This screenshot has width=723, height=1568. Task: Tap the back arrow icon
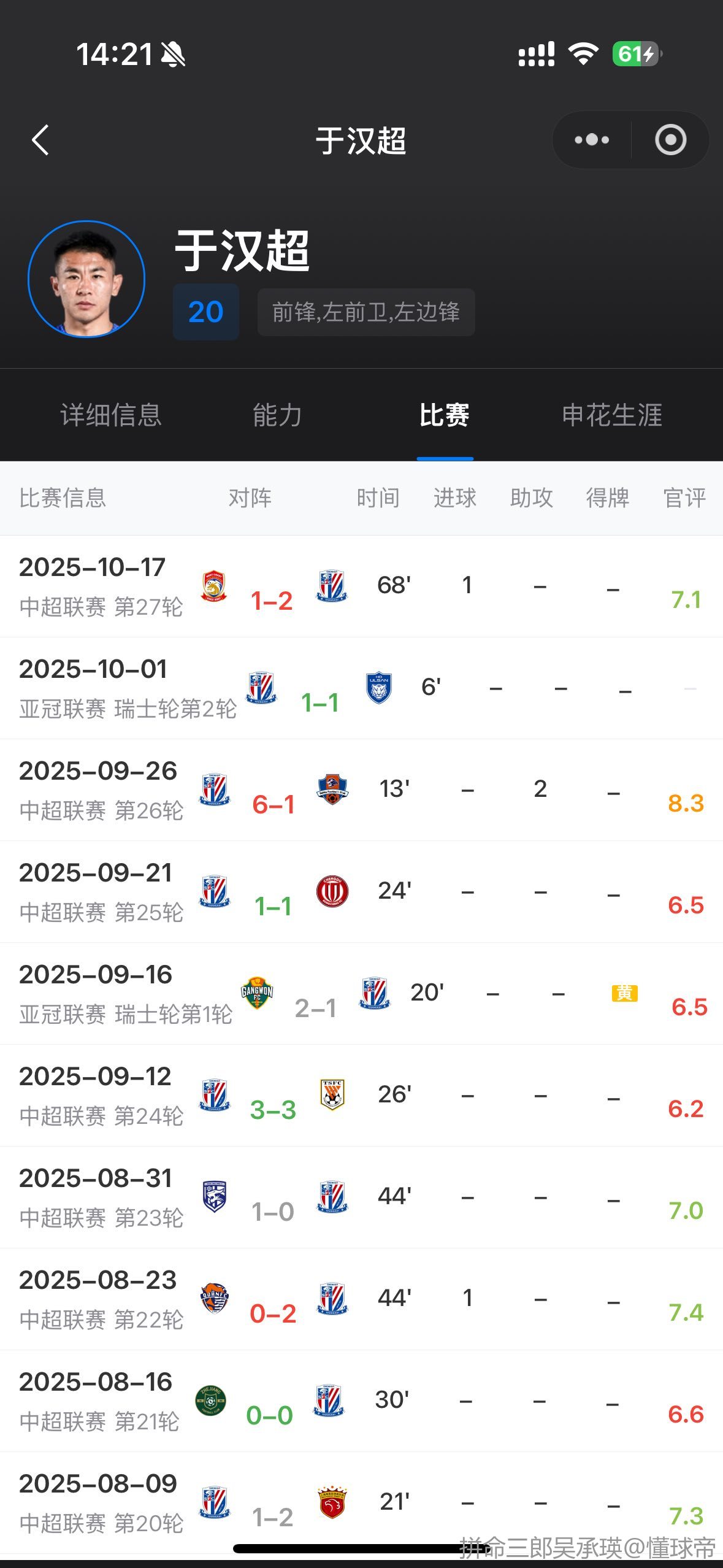pyautogui.click(x=40, y=140)
